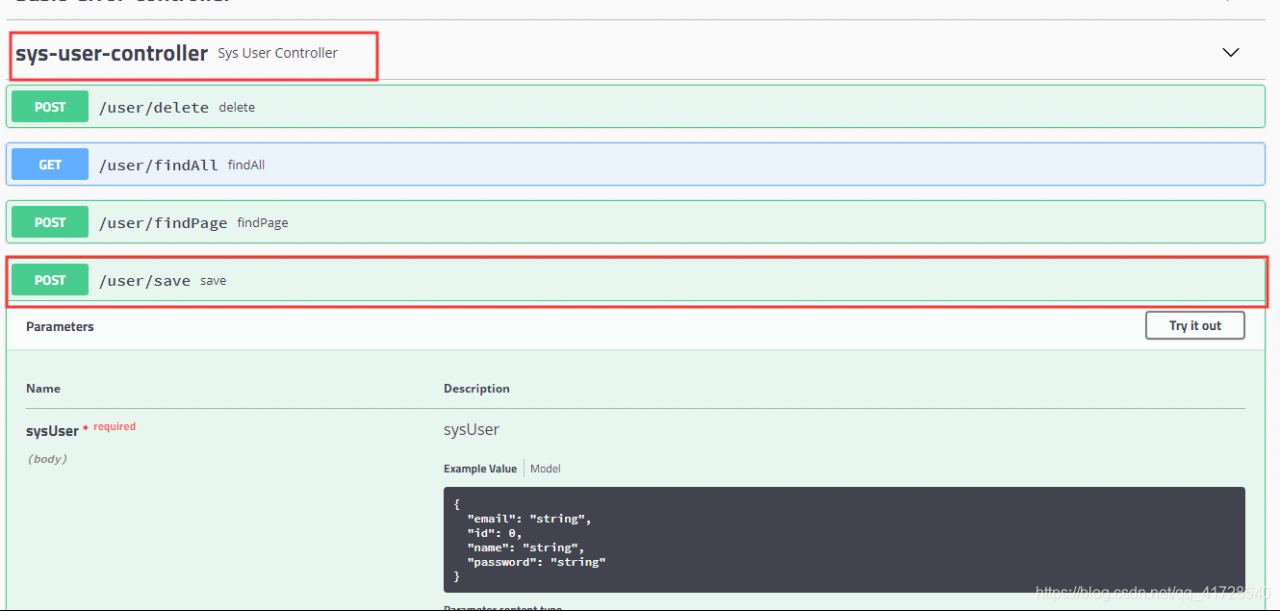
Task: Click the "findAll" summary text
Action: click(x=246, y=165)
